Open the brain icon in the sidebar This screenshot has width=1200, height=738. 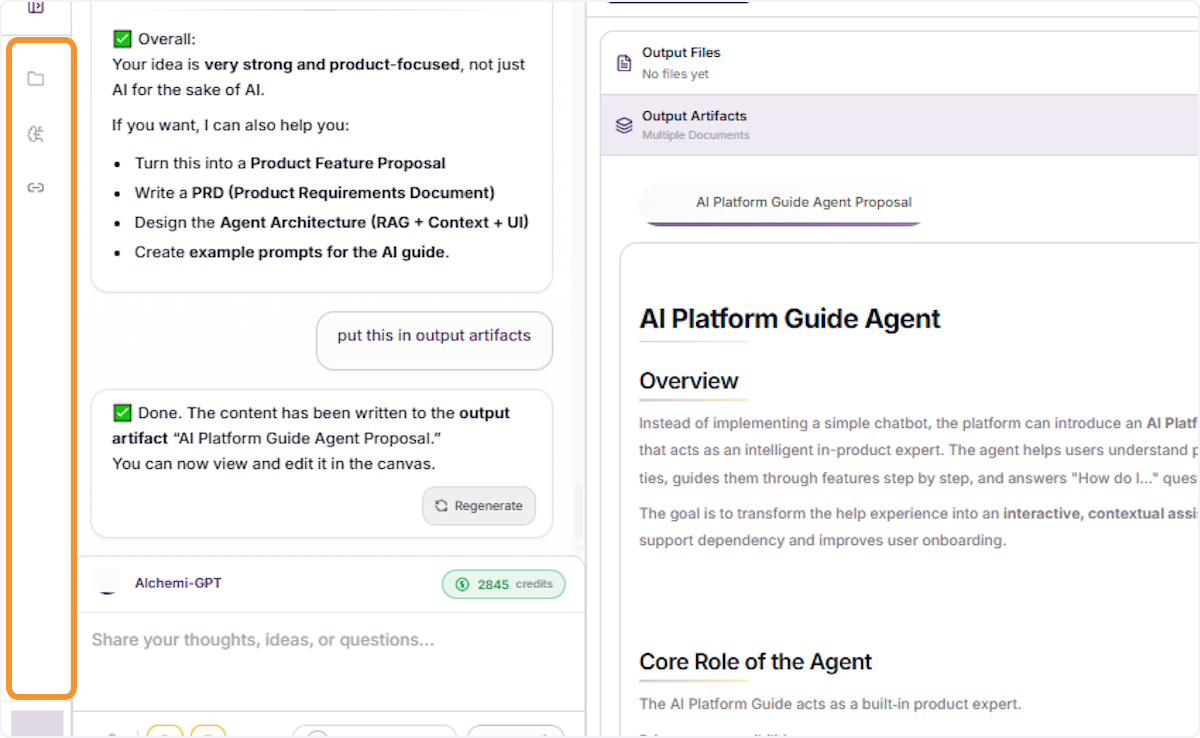tap(36, 134)
